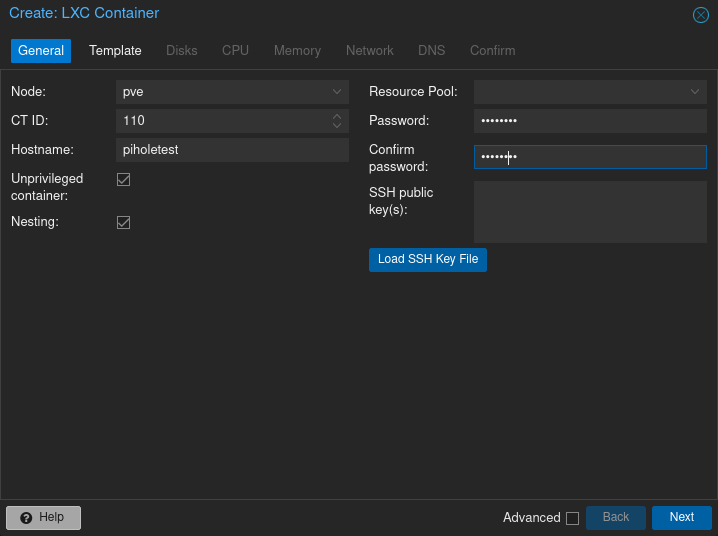Go to the Network tab
Image resolution: width=718 pixels, height=536 pixels.
(x=370, y=50)
